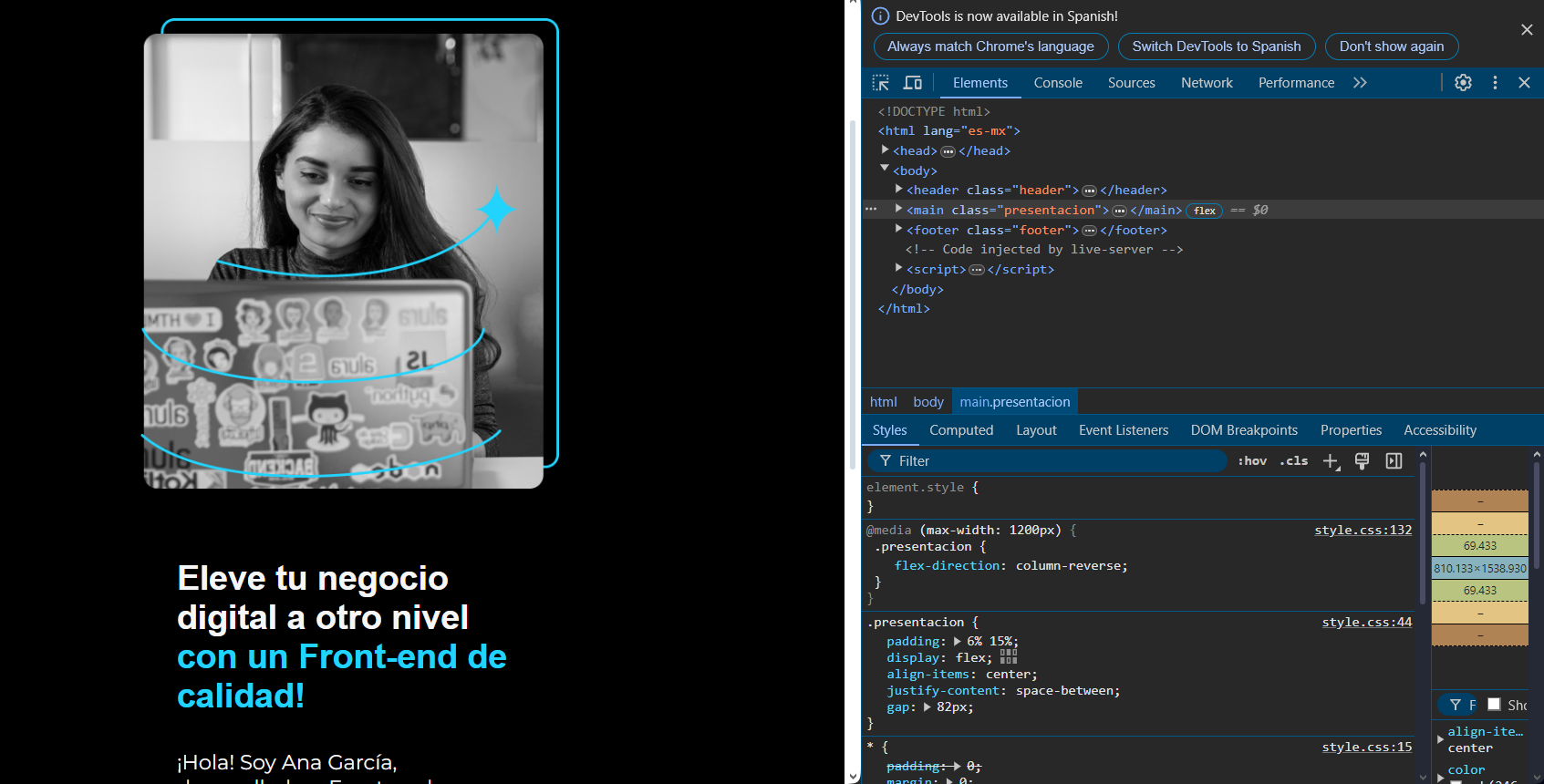Image resolution: width=1544 pixels, height=784 pixels.
Task: Open DevTools settings gear
Action: point(1463,83)
